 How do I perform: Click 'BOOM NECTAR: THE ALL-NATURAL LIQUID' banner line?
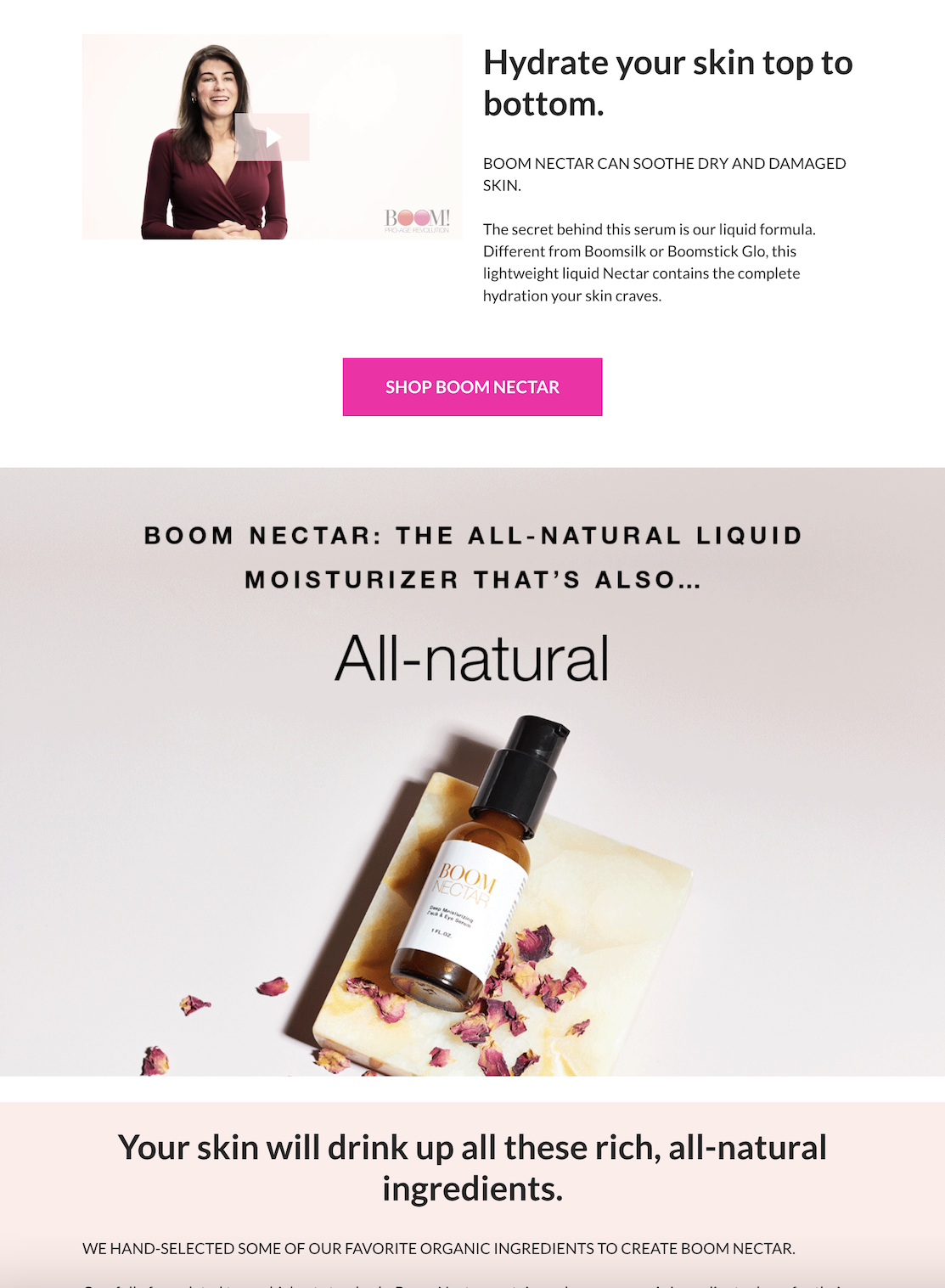click(x=473, y=536)
